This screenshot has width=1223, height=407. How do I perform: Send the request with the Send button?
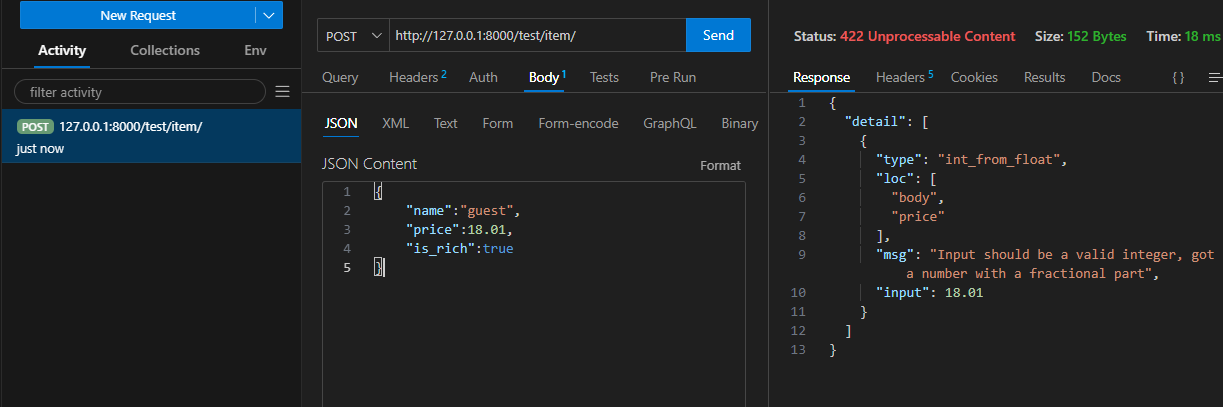click(718, 35)
